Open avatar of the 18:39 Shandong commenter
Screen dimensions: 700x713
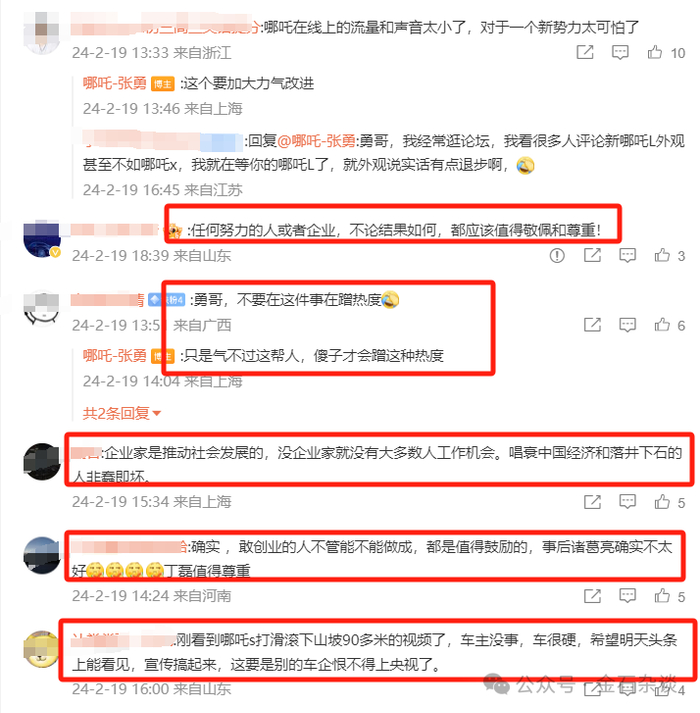pyautogui.click(x=42, y=239)
